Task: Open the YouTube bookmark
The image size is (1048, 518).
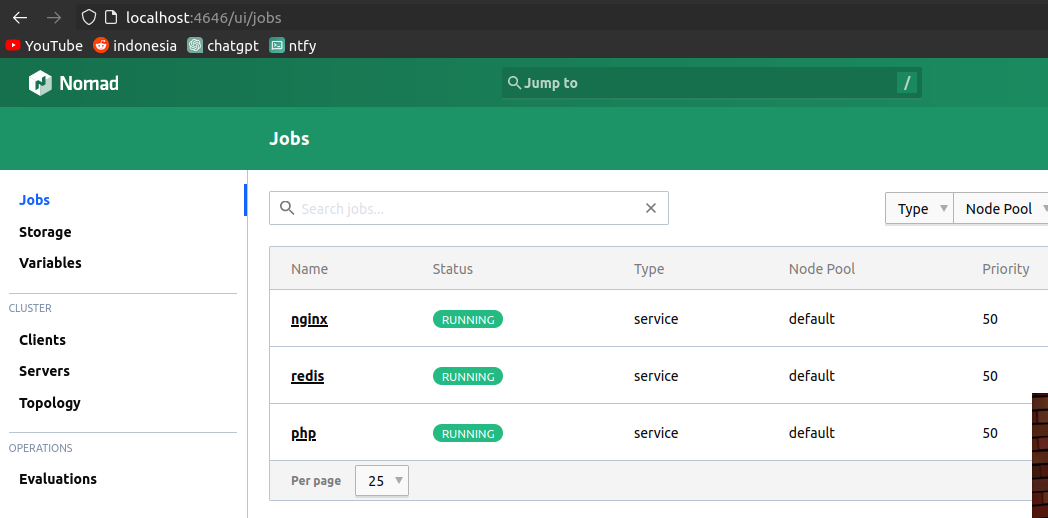Action: [x=45, y=45]
